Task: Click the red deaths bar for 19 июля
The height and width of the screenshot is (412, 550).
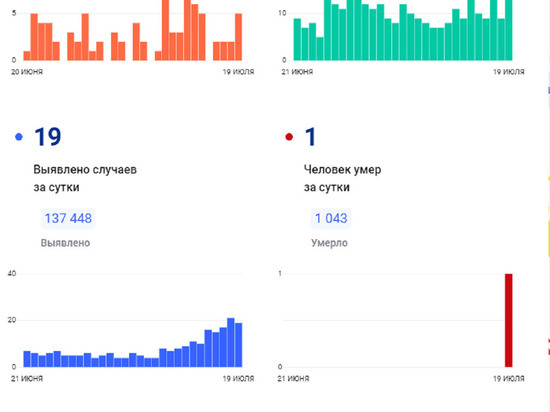Action: tap(509, 320)
